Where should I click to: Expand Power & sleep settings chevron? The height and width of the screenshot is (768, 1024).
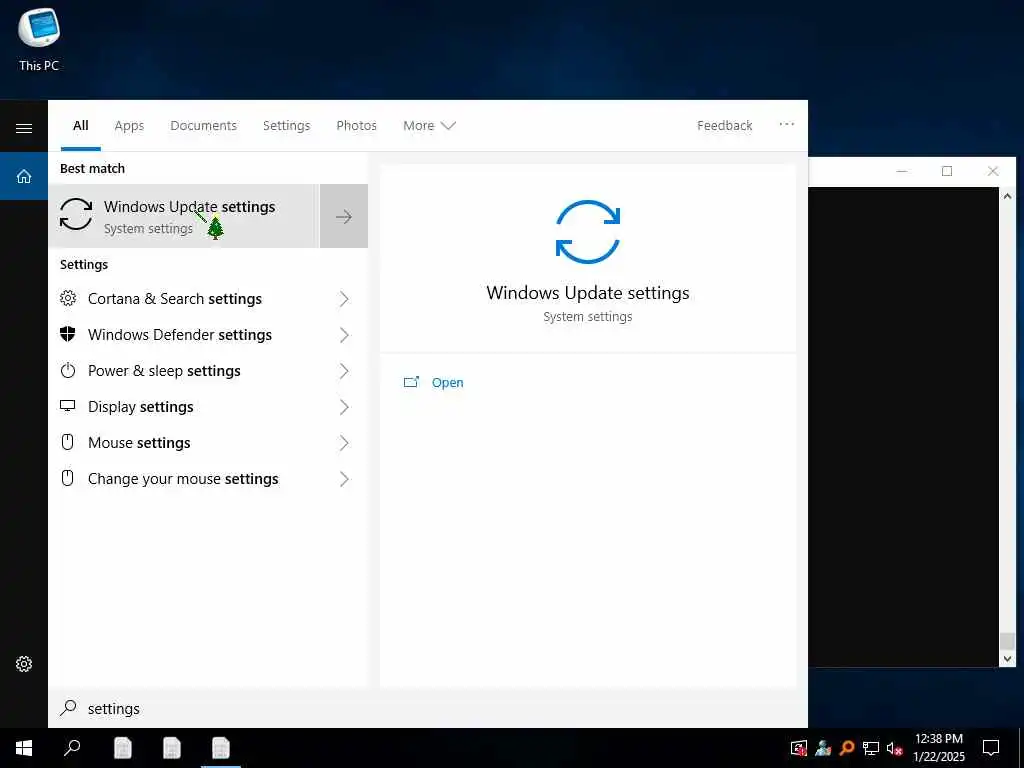[x=344, y=370]
